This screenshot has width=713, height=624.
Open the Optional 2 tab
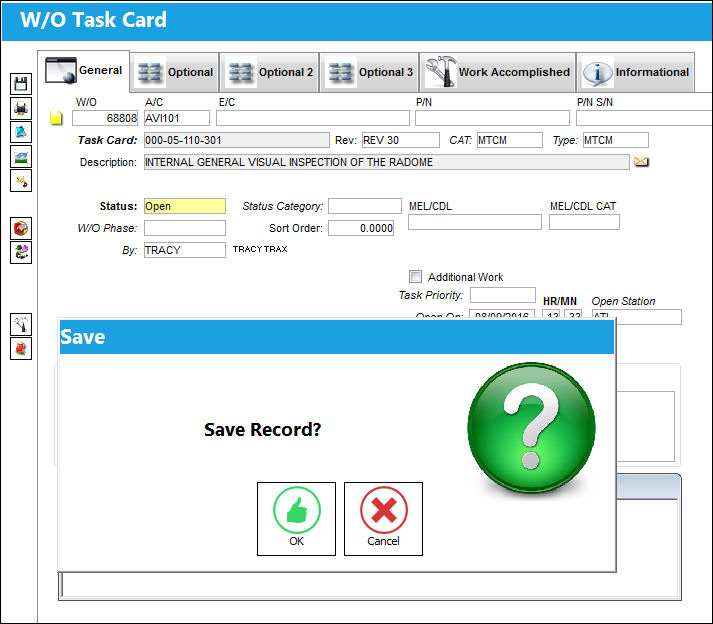270,72
